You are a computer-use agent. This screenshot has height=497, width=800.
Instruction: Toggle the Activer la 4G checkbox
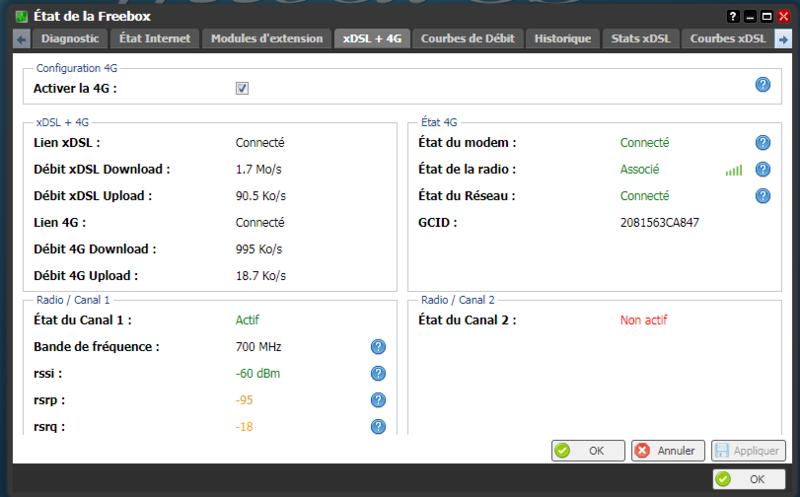point(242,88)
